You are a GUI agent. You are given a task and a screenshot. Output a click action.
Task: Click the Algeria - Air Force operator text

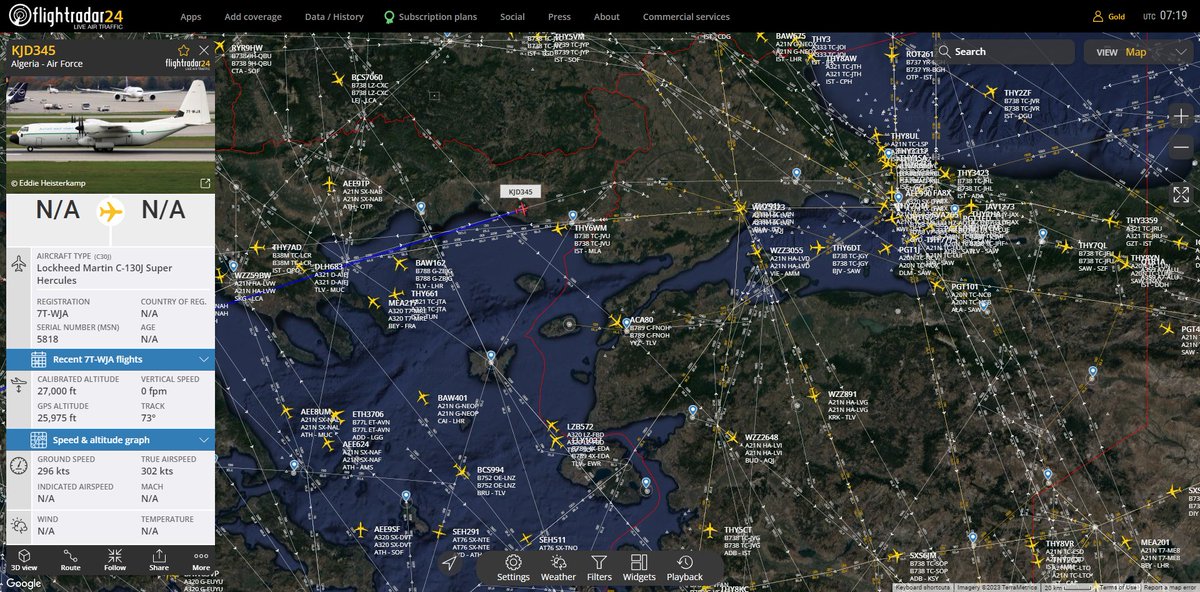pos(47,63)
